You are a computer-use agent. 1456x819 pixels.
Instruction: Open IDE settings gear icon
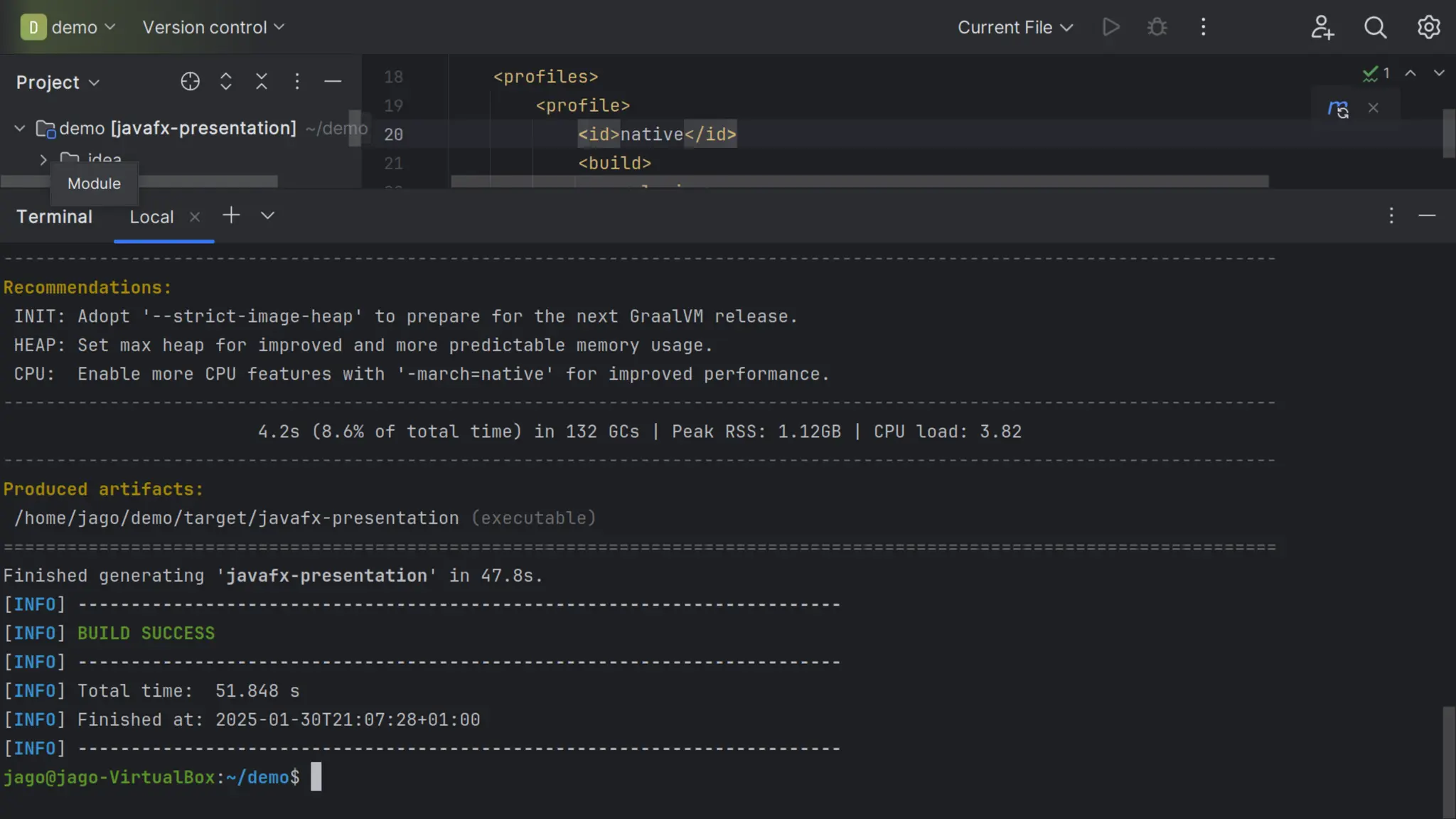tap(1428, 27)
